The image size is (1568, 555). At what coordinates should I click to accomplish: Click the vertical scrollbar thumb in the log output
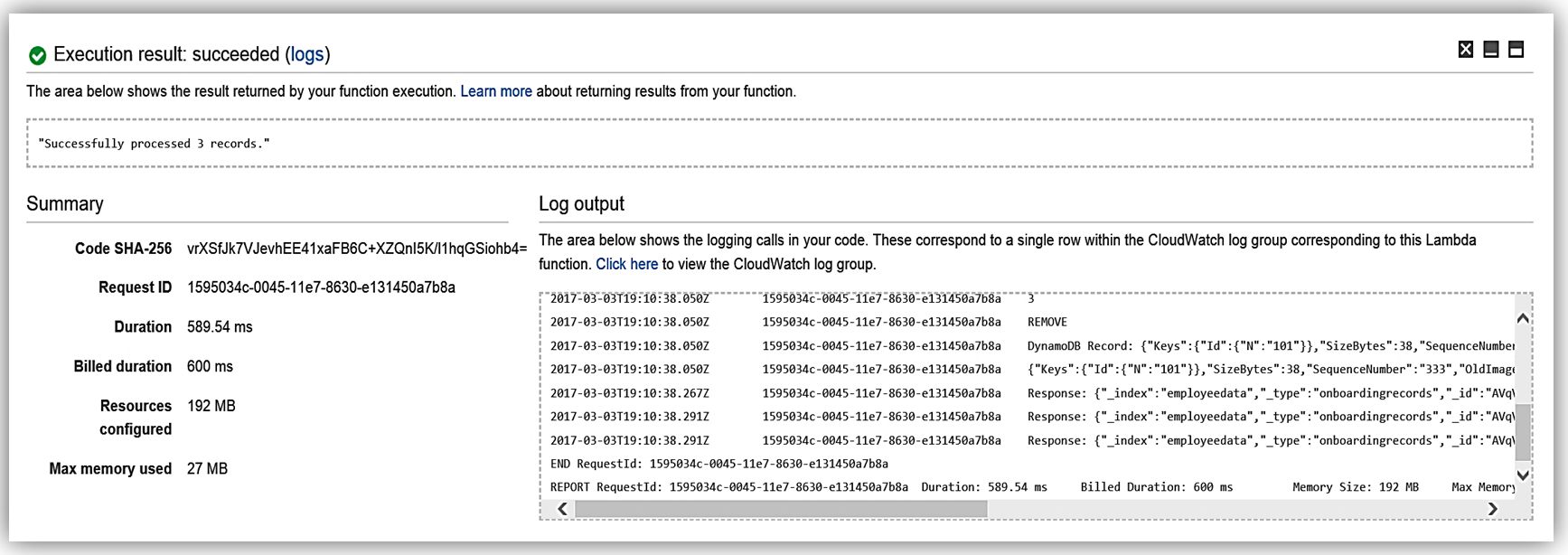click(x=1522, y=433)
